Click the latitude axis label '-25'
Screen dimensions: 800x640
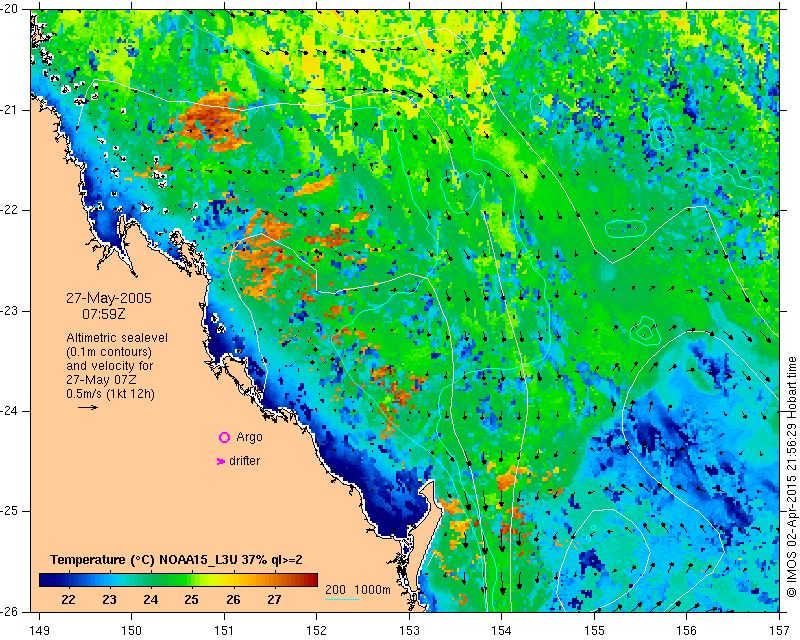[x=9, y=511]
